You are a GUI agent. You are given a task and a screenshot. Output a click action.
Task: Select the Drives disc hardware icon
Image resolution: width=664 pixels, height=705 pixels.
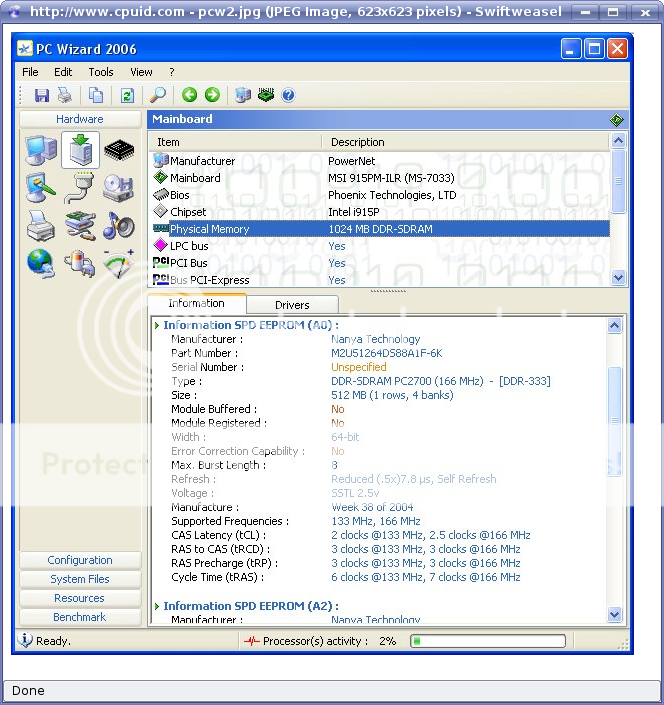118,187
